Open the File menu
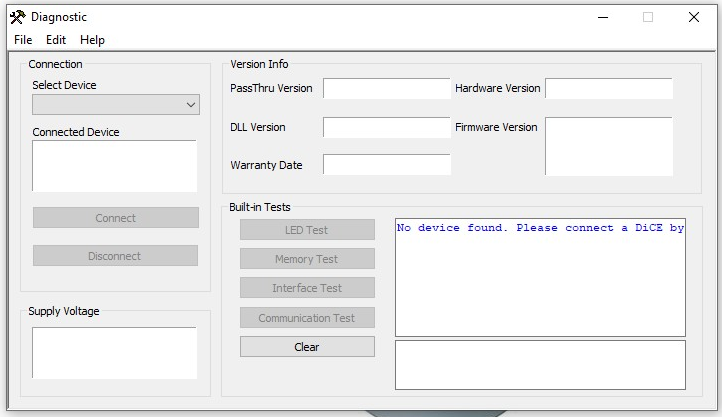 [x=23, y=40]
